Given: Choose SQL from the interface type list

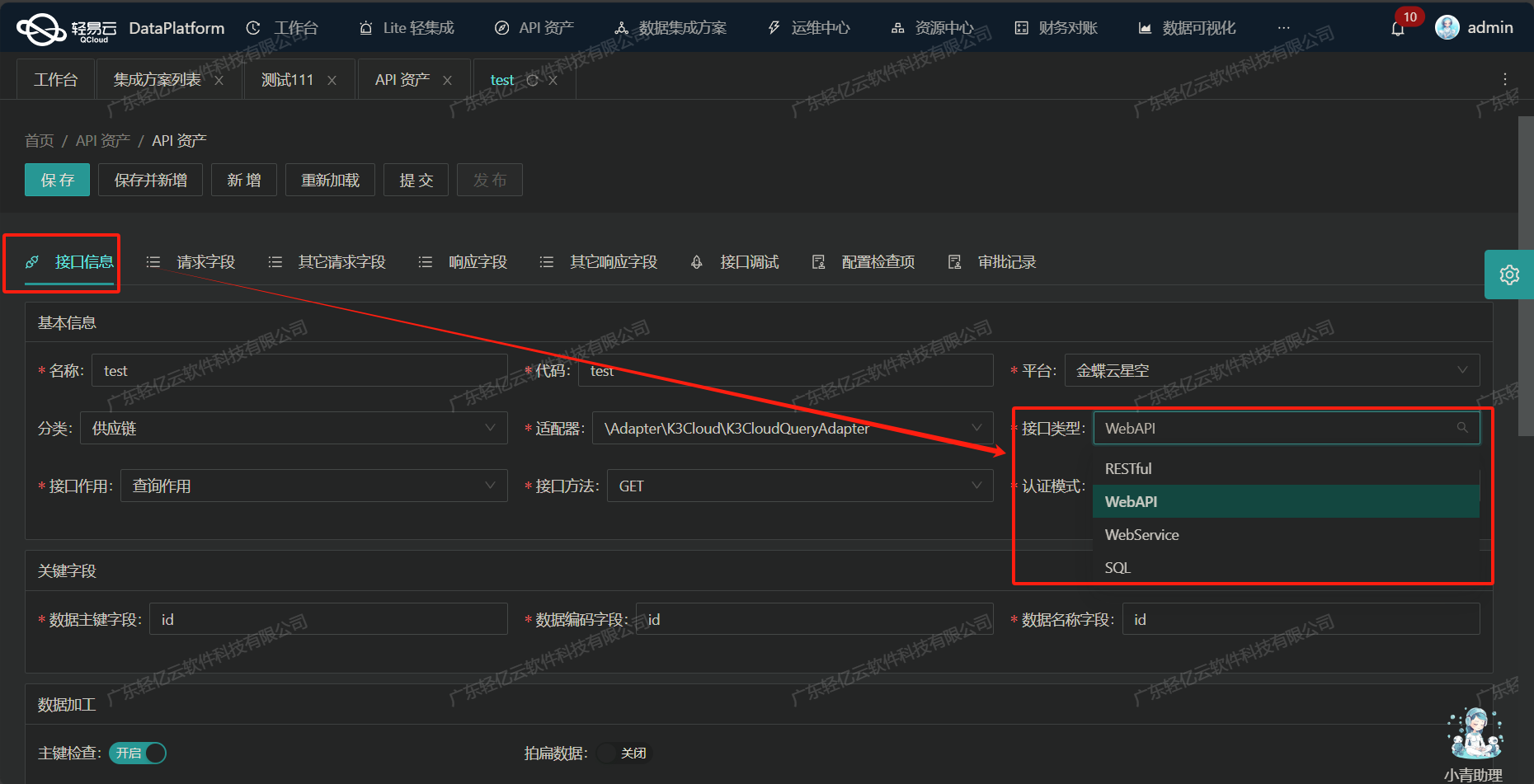Looking at the screenshot, I should (x=1287, y=567).
